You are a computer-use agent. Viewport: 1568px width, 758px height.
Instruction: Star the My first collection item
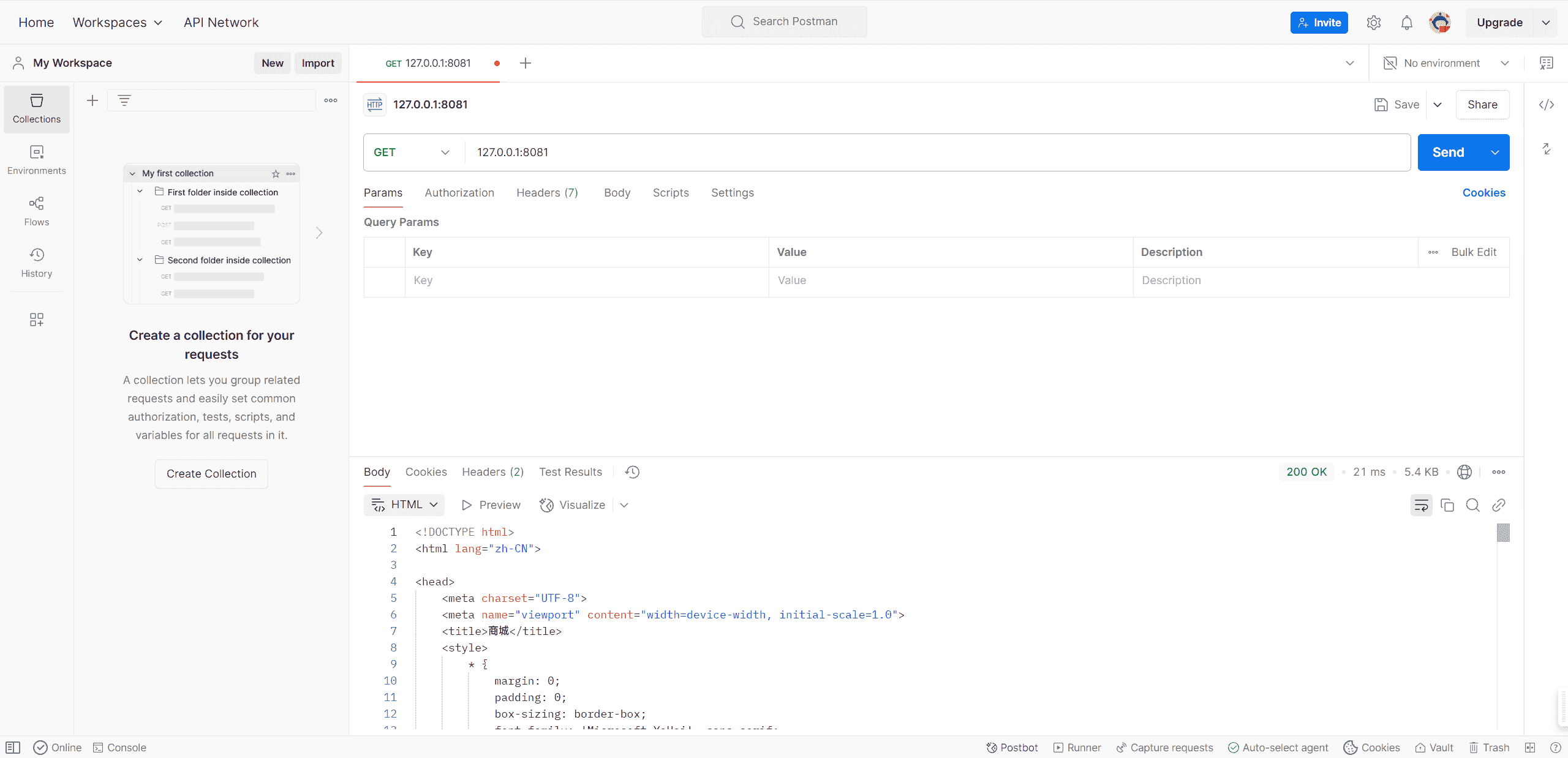[276, 174]
